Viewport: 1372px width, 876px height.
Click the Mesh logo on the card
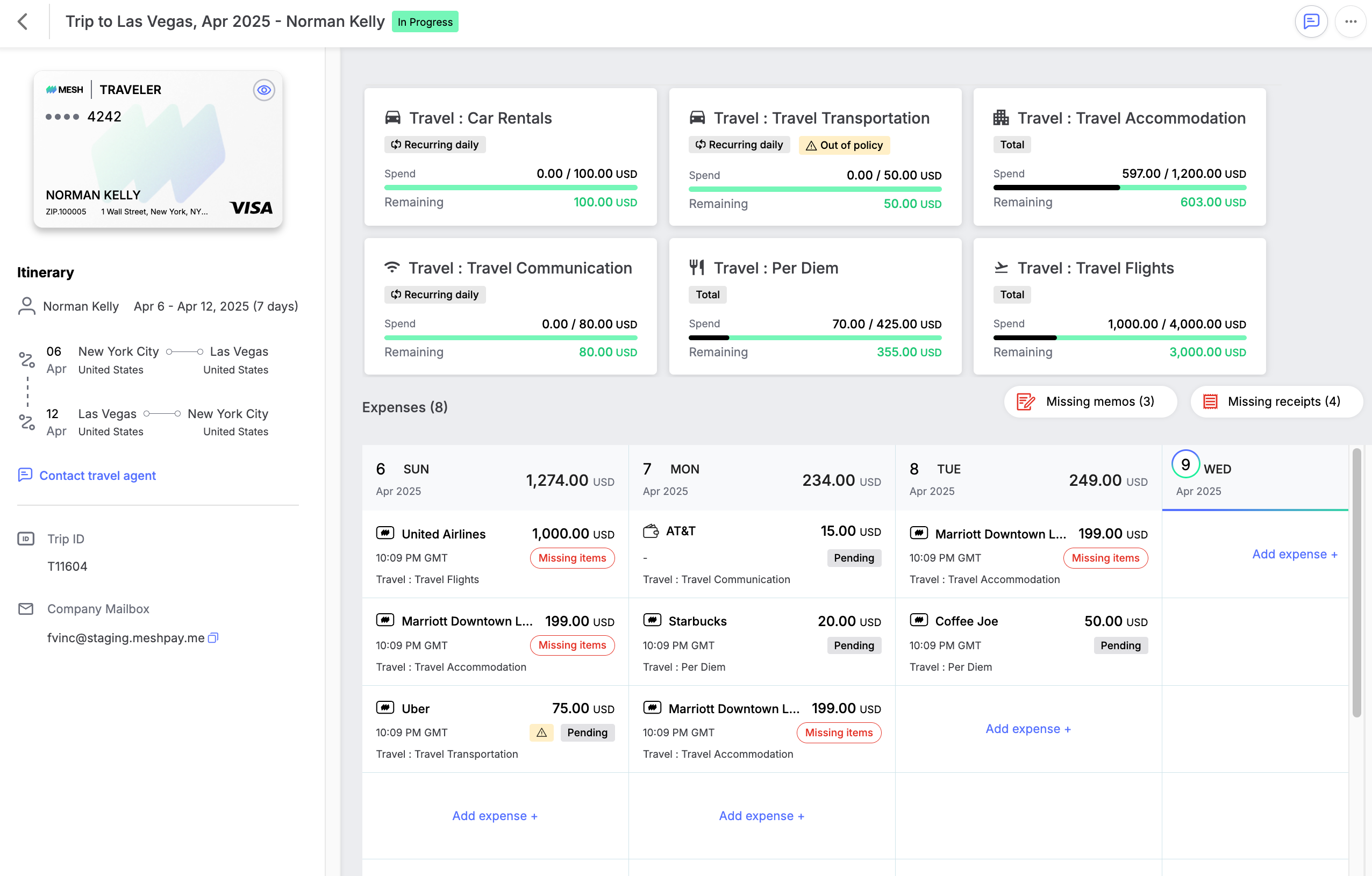click(x=65, y=90)
